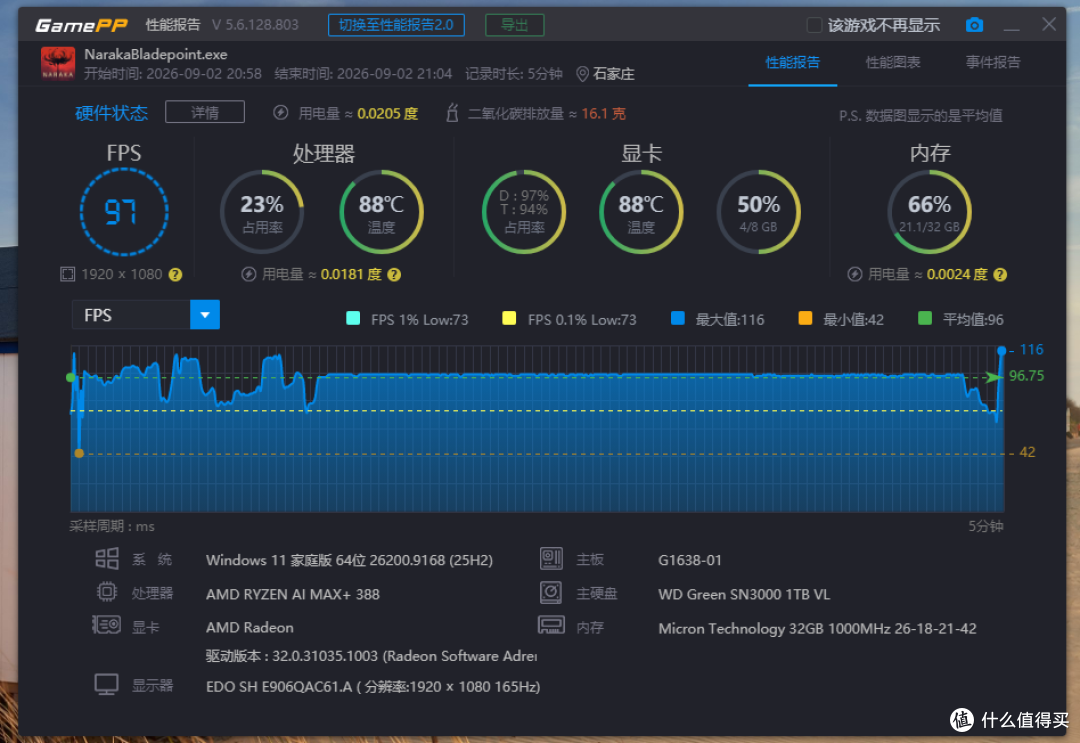
Task: Click the orange 最小值 legend swatch
Action: coord(804,318)
